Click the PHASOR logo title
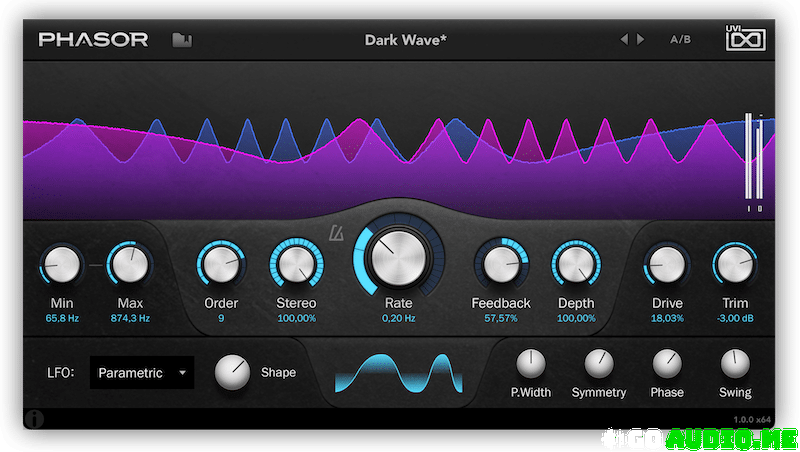 [93, 39]
